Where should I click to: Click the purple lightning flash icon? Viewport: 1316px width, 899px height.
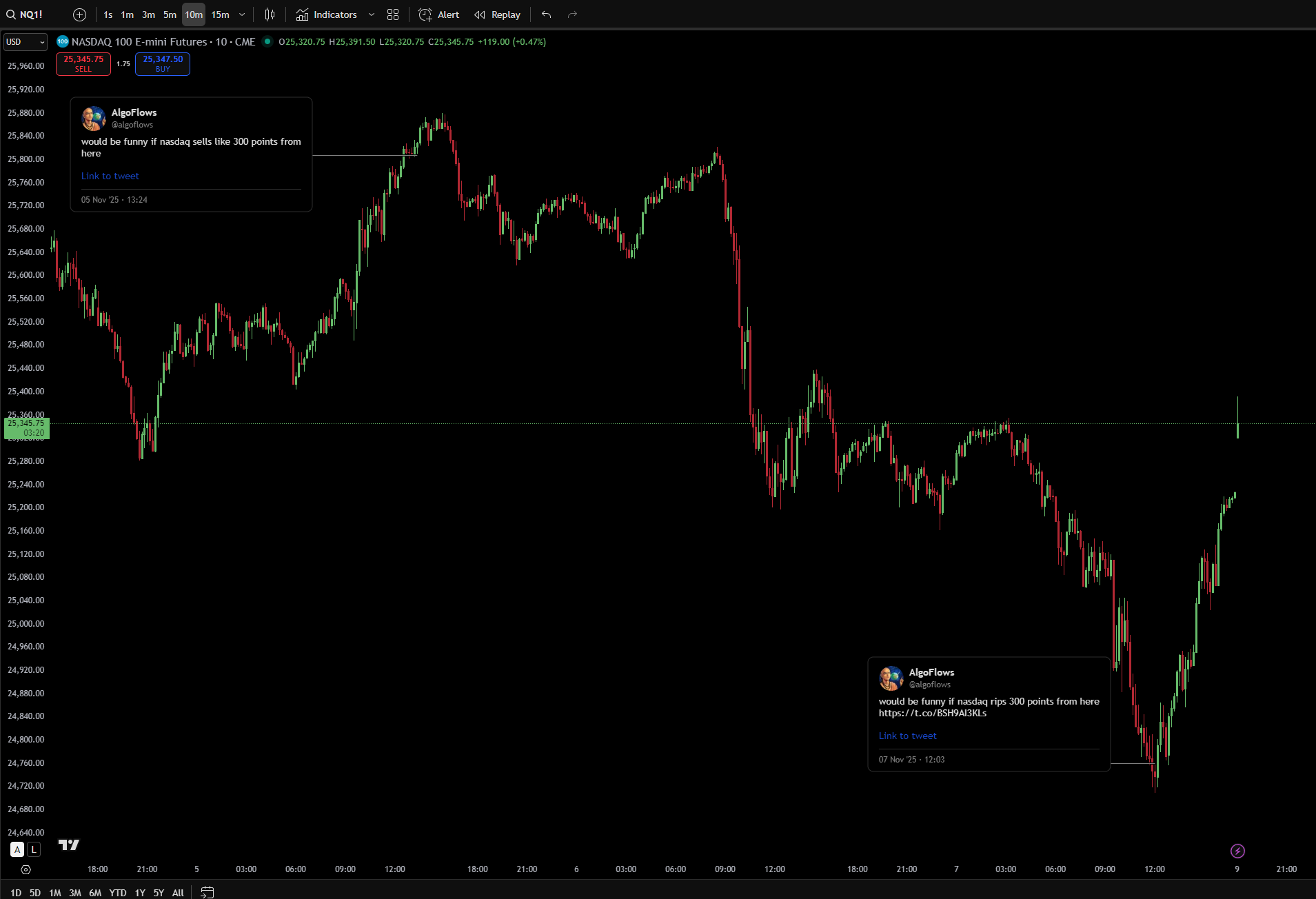(1237, 851)
